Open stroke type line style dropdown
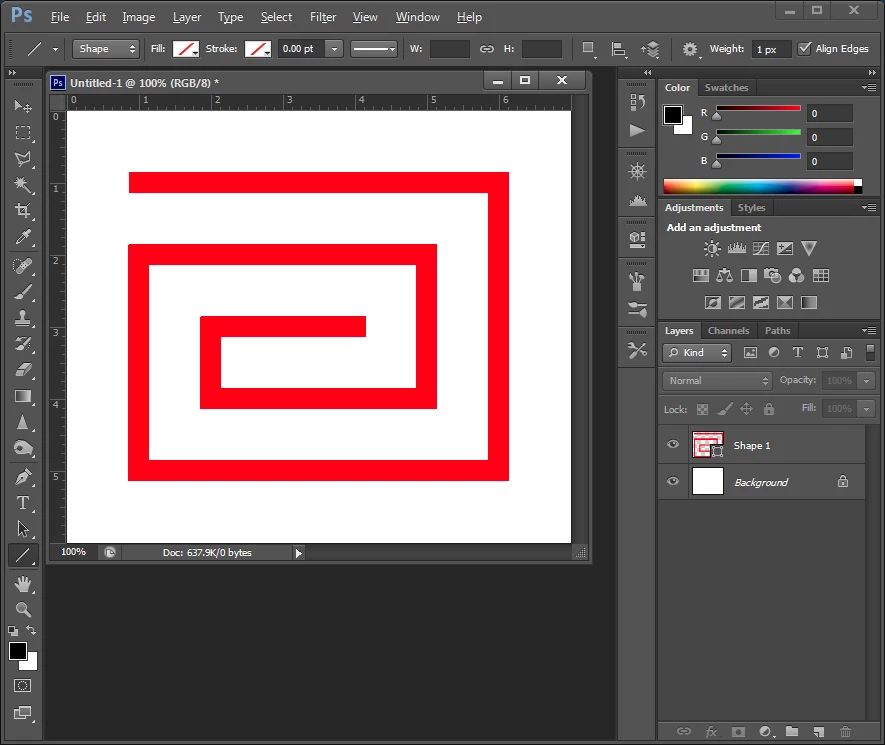The height and width of the screenshot is (745, 885). 374,49
